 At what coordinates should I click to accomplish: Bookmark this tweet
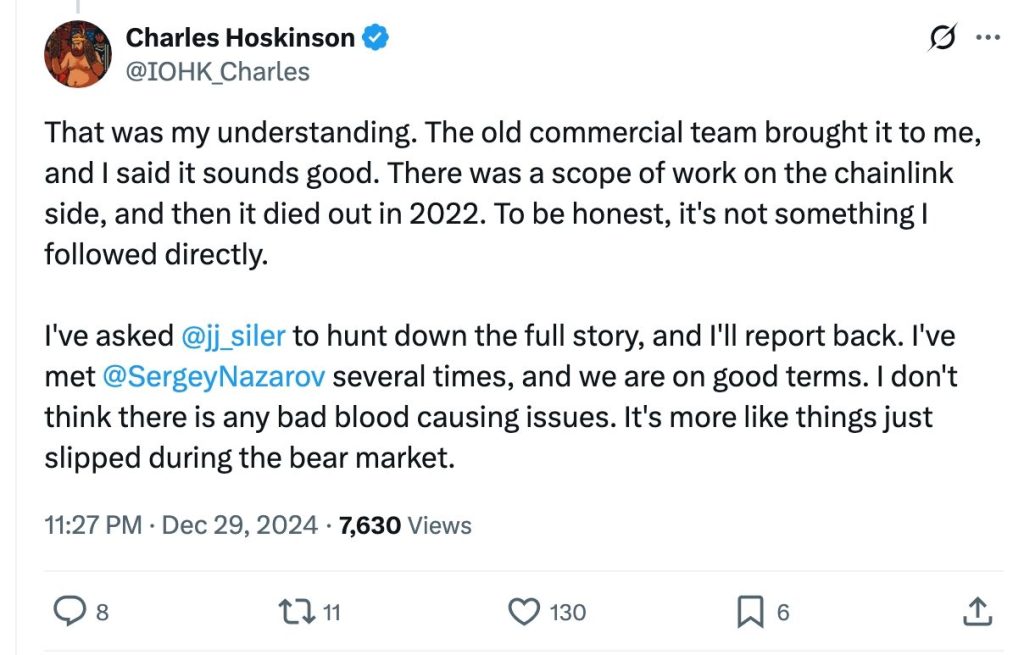(749, 611)
